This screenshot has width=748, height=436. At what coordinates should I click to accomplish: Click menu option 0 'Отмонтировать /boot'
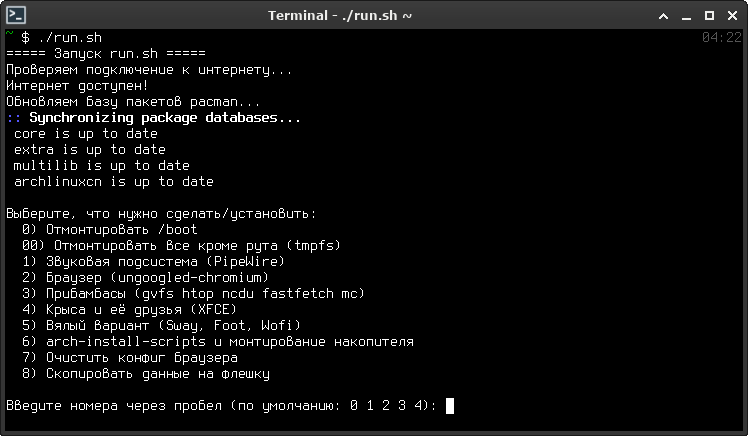[110, 229]
